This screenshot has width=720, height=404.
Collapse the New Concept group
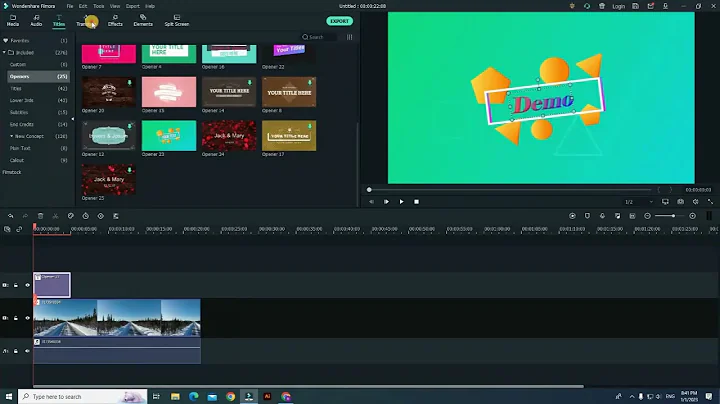tap(11, 136)
